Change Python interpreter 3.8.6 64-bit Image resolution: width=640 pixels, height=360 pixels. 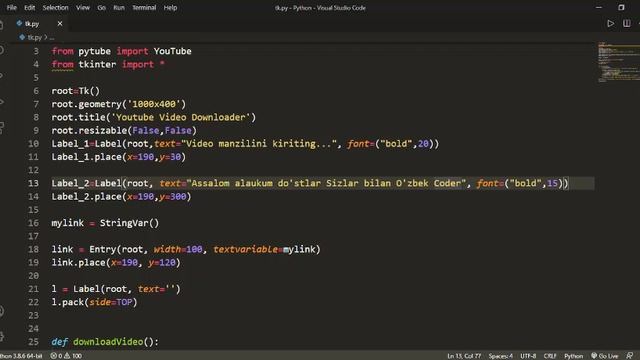click(x=21, y=356)
